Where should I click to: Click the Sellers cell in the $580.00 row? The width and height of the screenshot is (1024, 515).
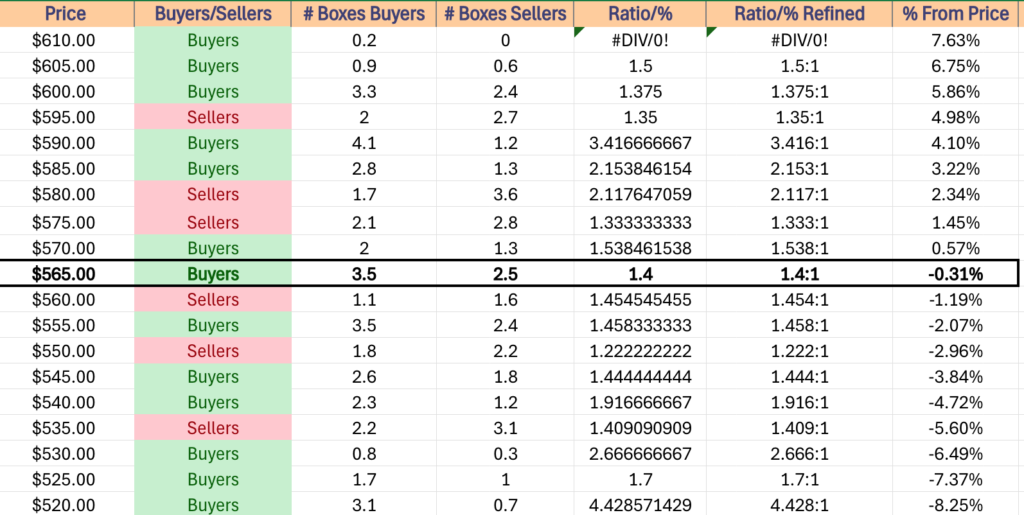coord(213,195)
